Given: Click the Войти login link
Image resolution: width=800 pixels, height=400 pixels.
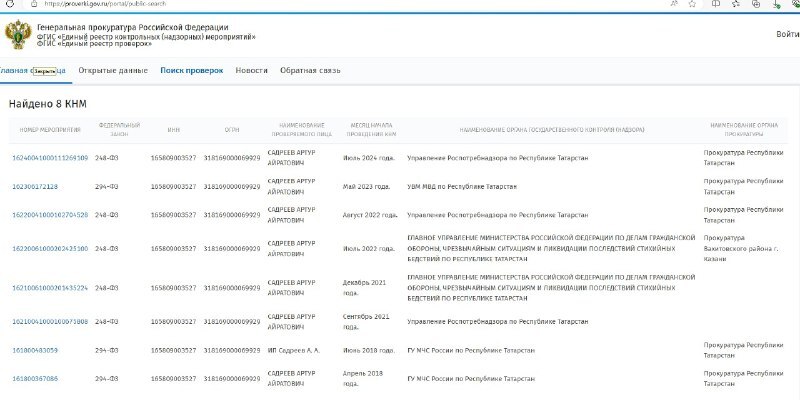Looking at the screenshot, I should point(787,34).
